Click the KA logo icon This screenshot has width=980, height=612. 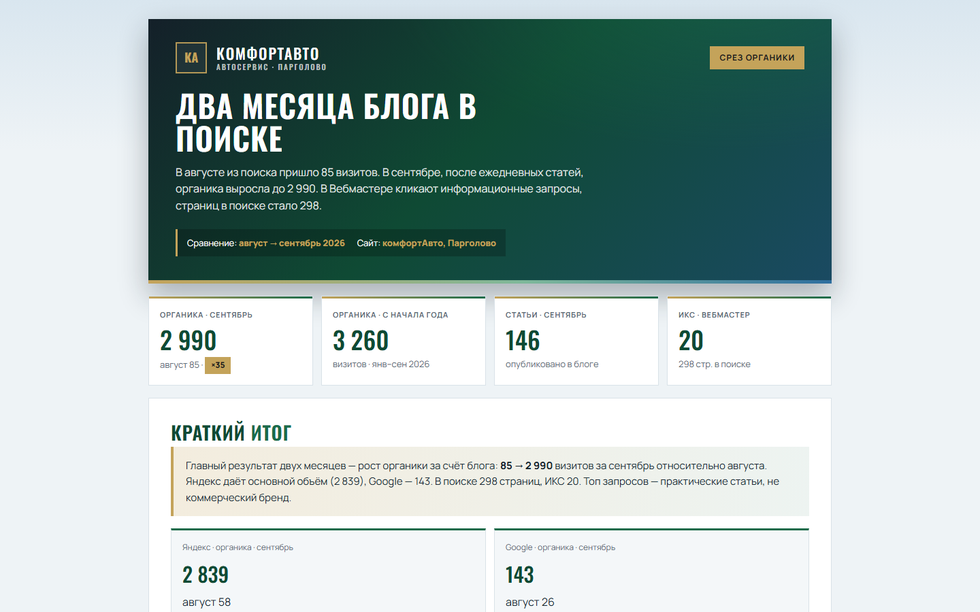(191, 58)
